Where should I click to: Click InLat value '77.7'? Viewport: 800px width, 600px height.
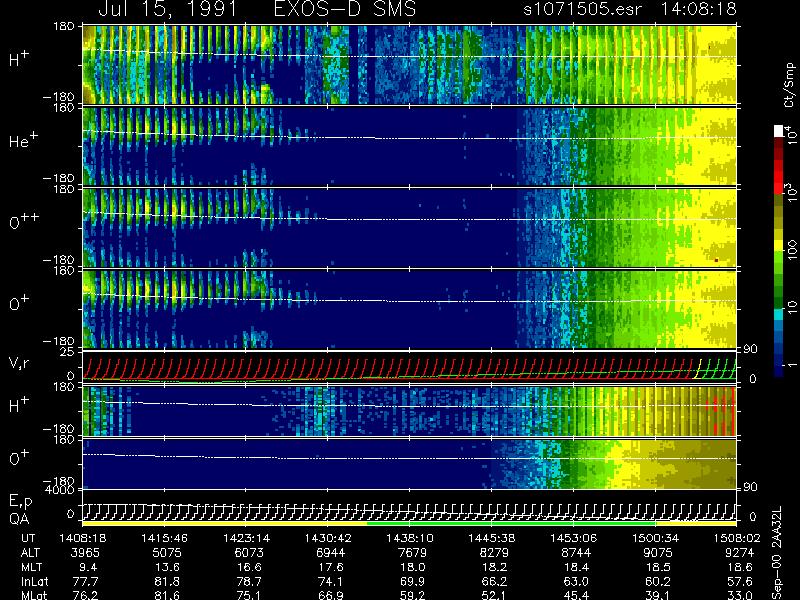(85, 581)
